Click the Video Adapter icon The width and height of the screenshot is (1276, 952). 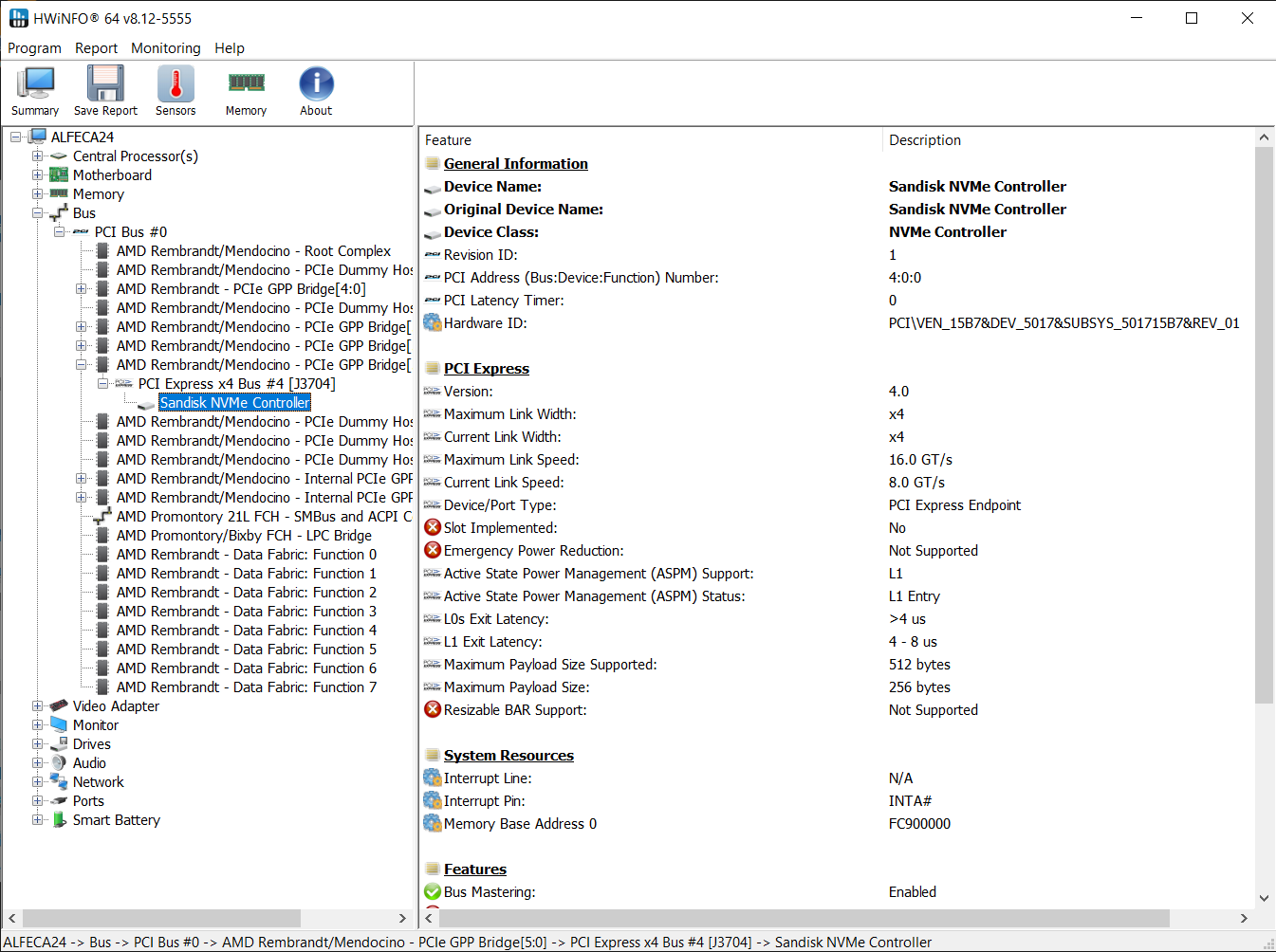[59, 705]
